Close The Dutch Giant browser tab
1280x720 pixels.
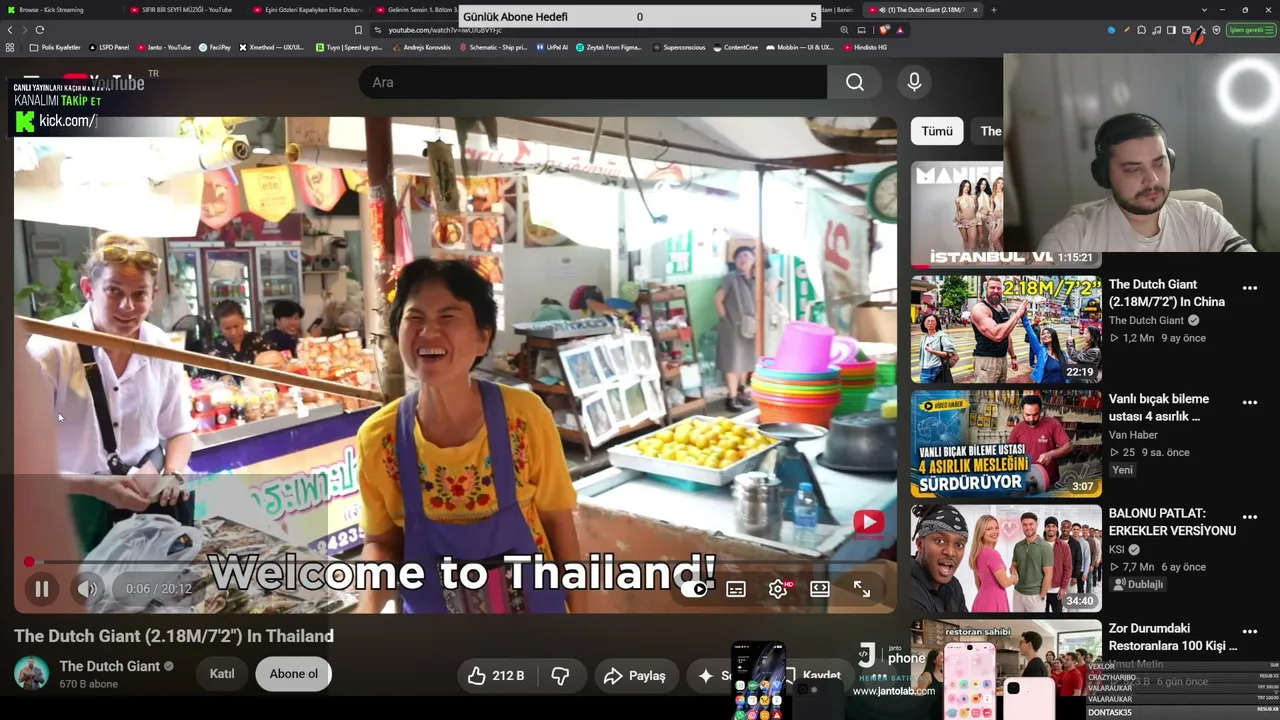tap(976, 10)
